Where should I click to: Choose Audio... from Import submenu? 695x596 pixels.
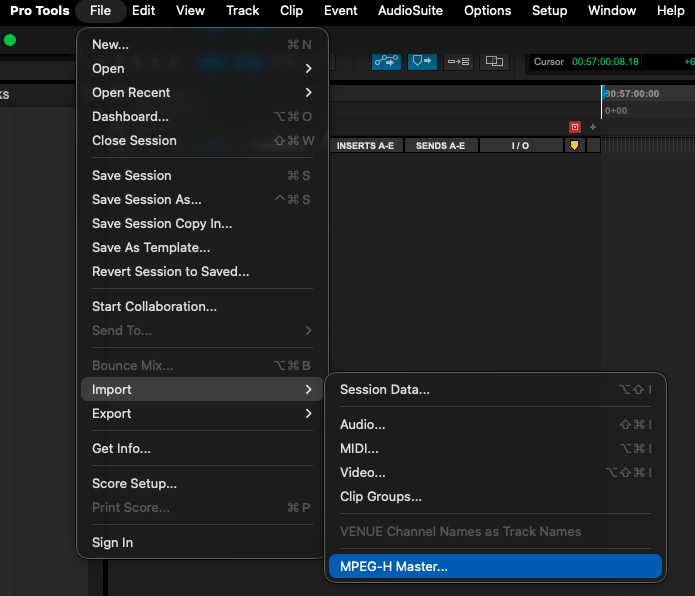[x=496, y=425]
